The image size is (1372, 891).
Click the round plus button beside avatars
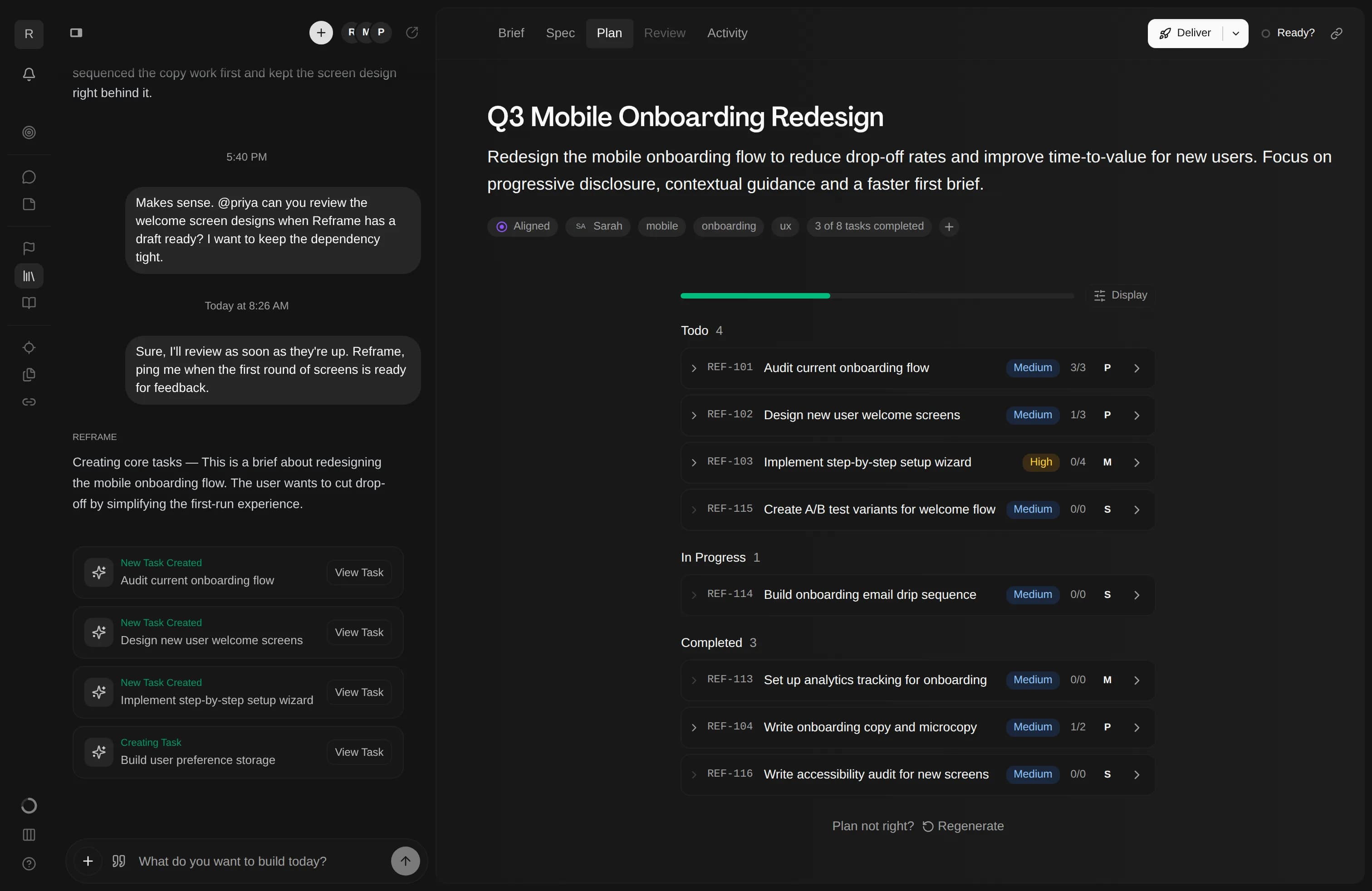click(x=321, y=33)
